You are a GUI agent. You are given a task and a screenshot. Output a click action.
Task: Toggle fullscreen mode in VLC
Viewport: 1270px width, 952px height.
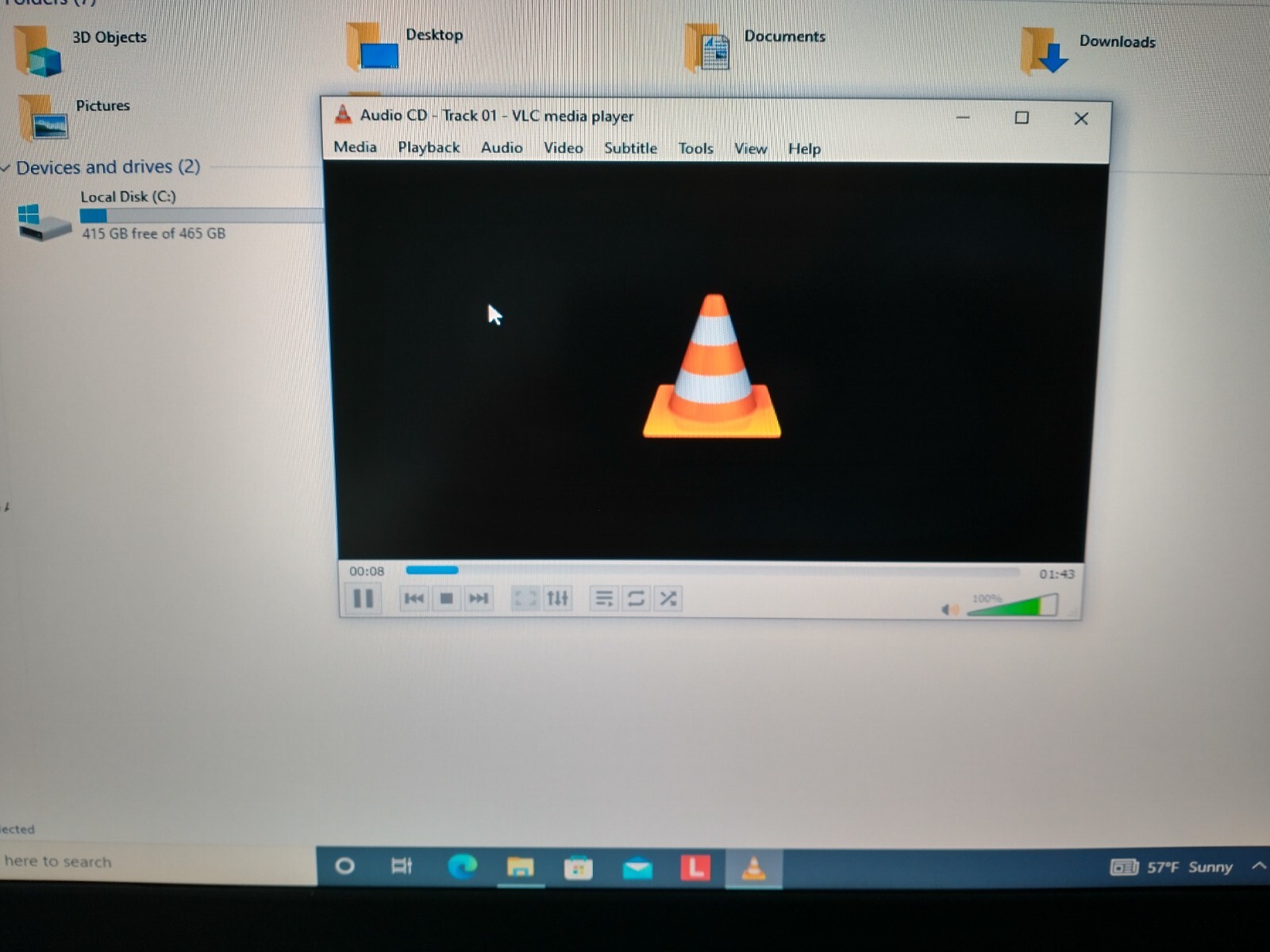click(525, 598)
